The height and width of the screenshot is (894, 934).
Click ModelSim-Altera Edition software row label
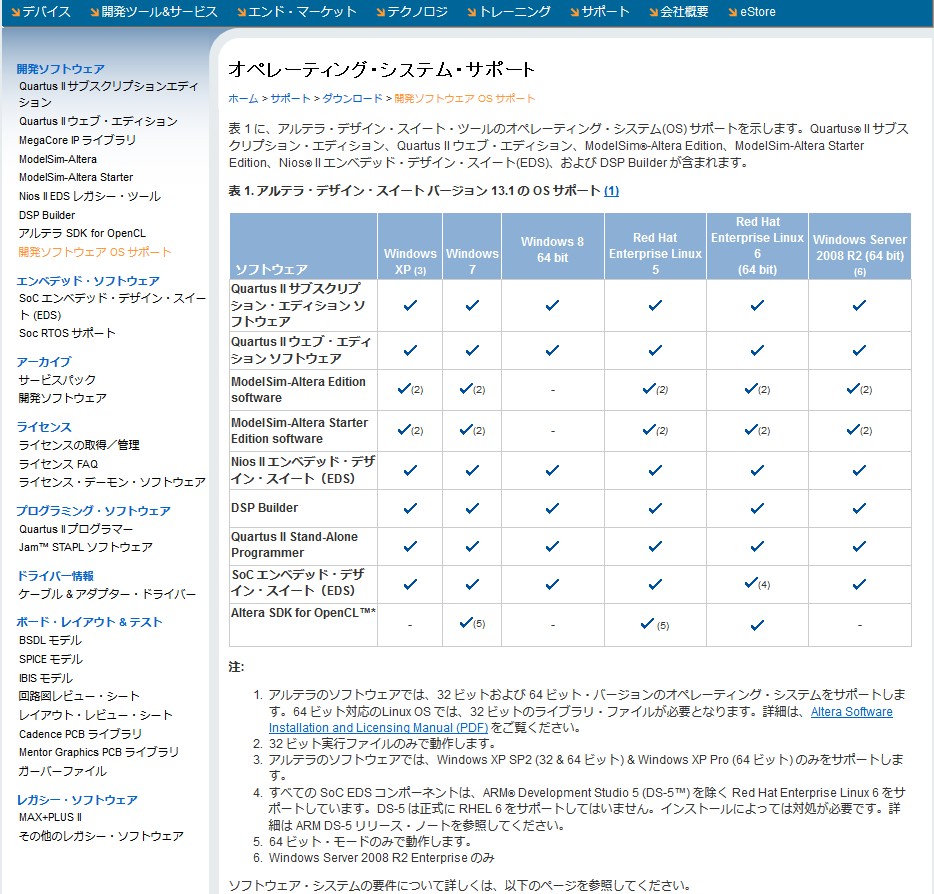(x=298, y=390)
